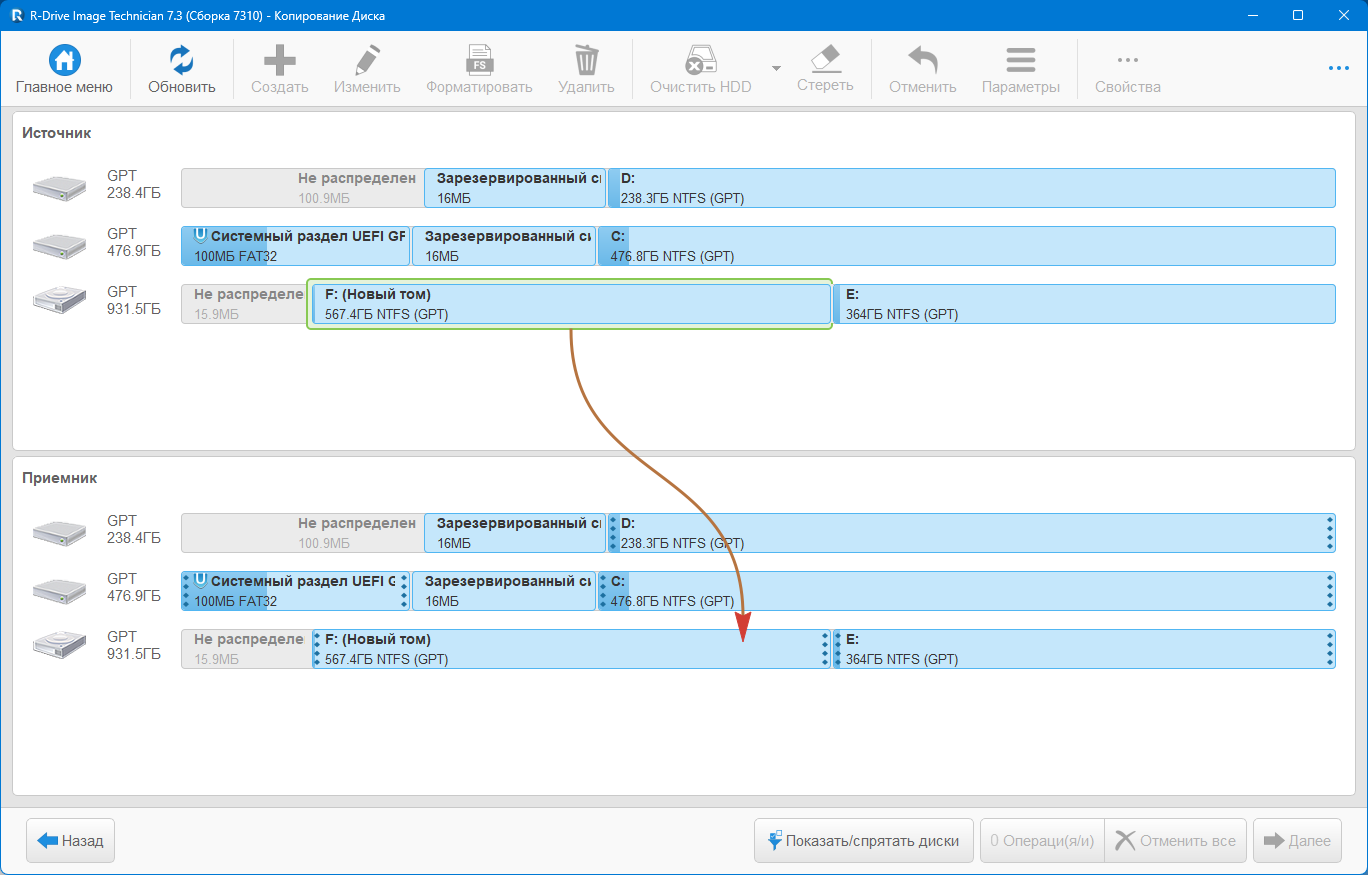Expand the toolbar overflow three-dots menu

[x=1339, y=68]
